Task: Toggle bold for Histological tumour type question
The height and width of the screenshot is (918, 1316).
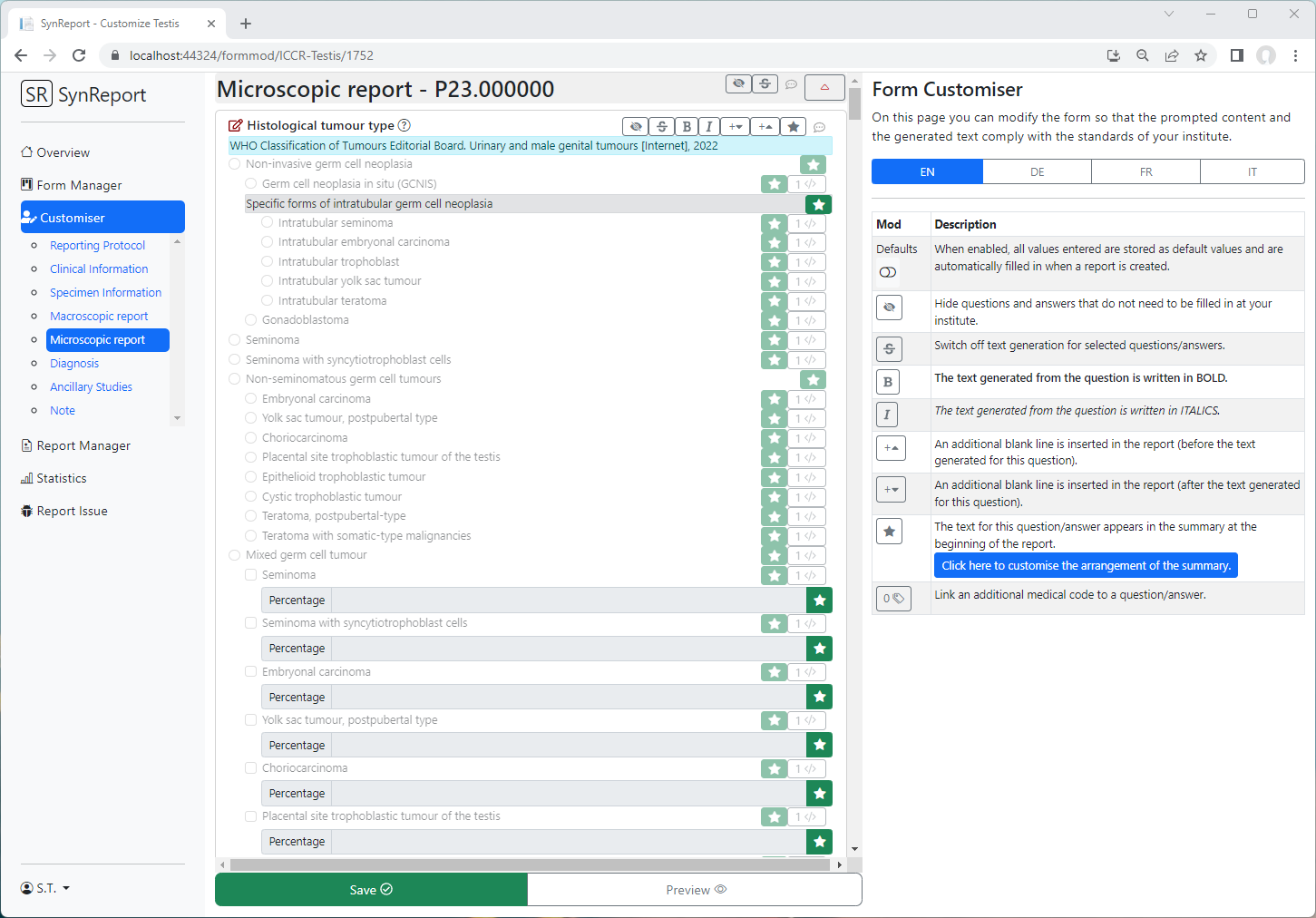Action: (x=687, y=127)
